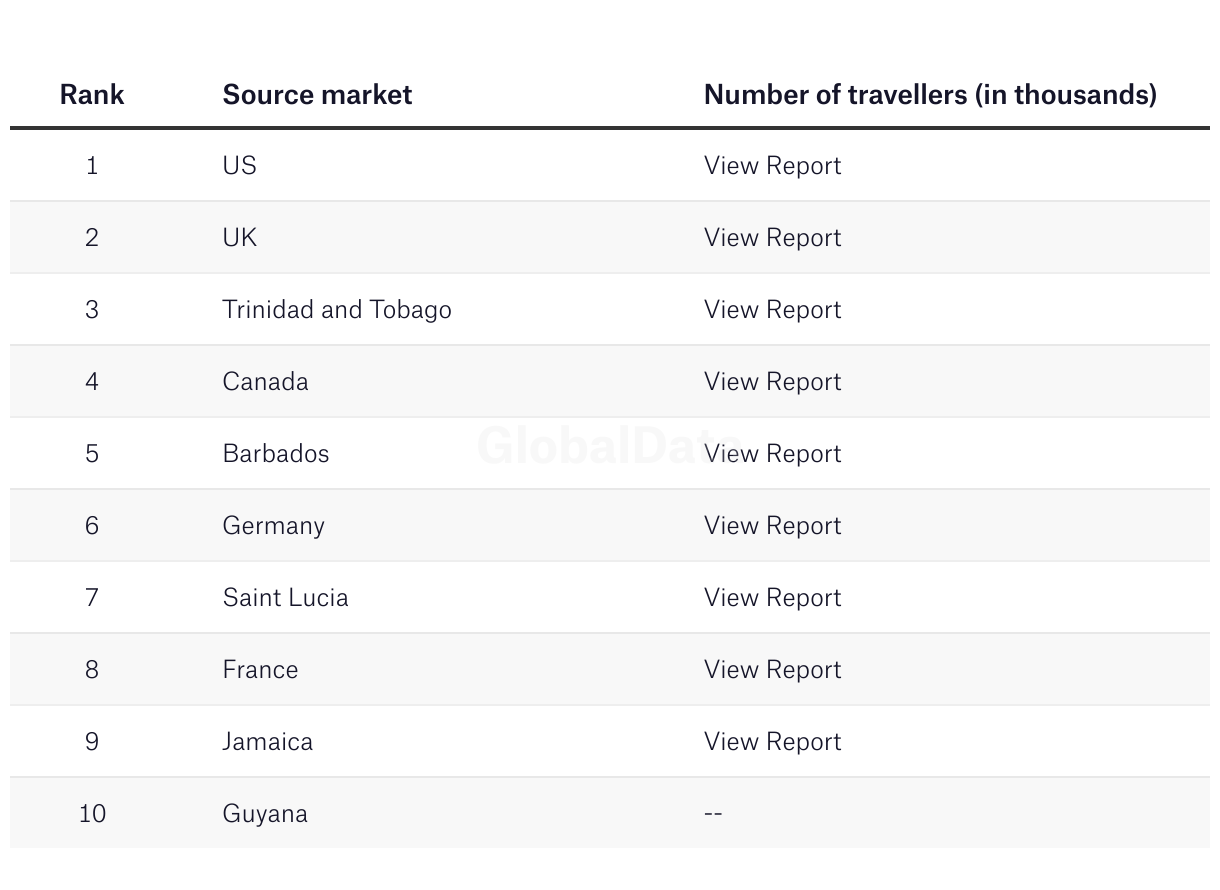Select the Guyana source market cell
The height and width of the screenshot is (890, 1220).
[265, 814]
